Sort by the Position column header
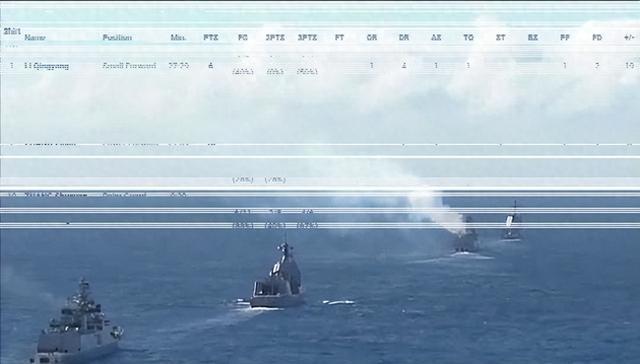640x364 pixels. coord(117,38)
